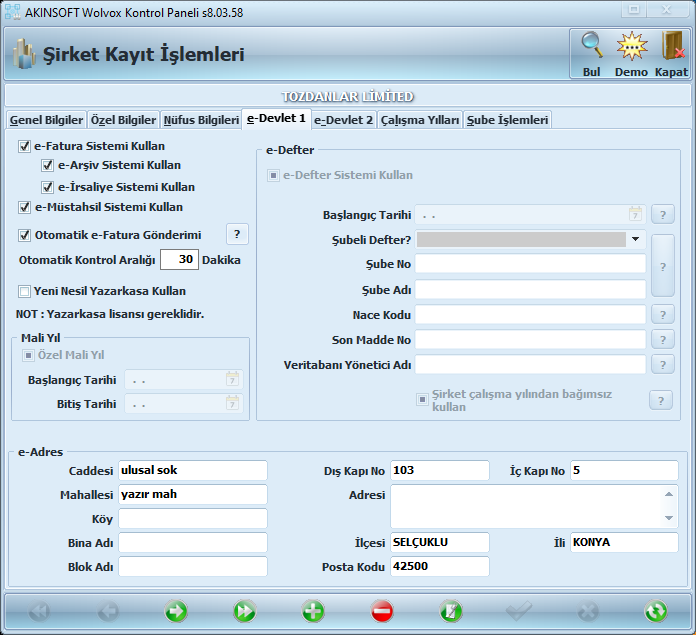Click the grayed save checkmark icon

tap(519, 611)
